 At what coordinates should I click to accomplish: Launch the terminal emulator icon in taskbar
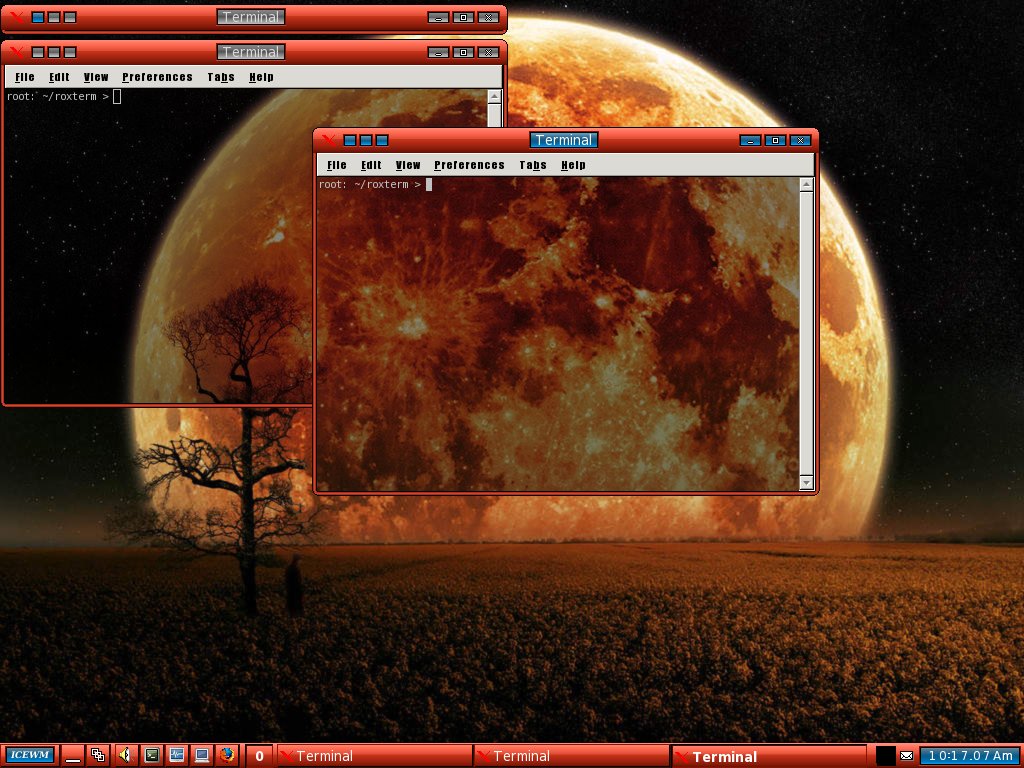coord(152,756)
